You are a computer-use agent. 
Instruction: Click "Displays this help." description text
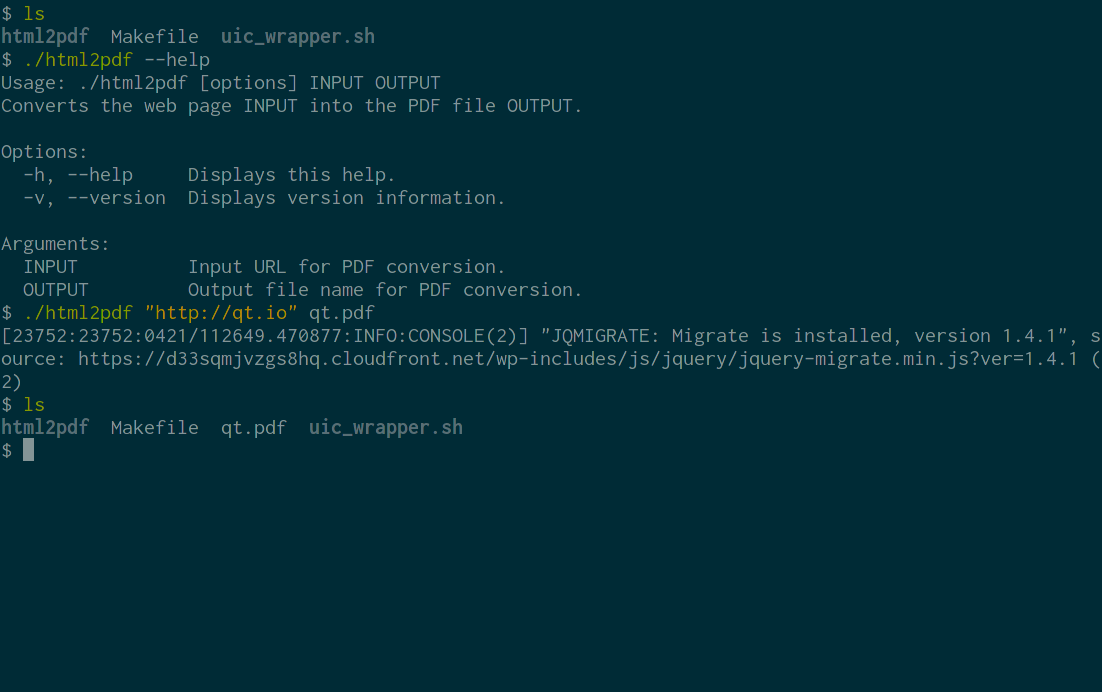click(x=291, y=175)
